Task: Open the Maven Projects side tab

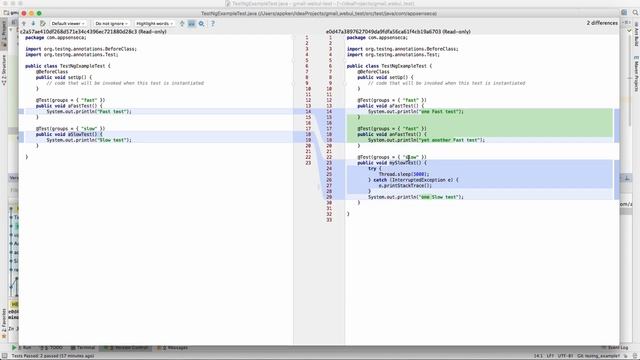Action: tap(636, 74)
